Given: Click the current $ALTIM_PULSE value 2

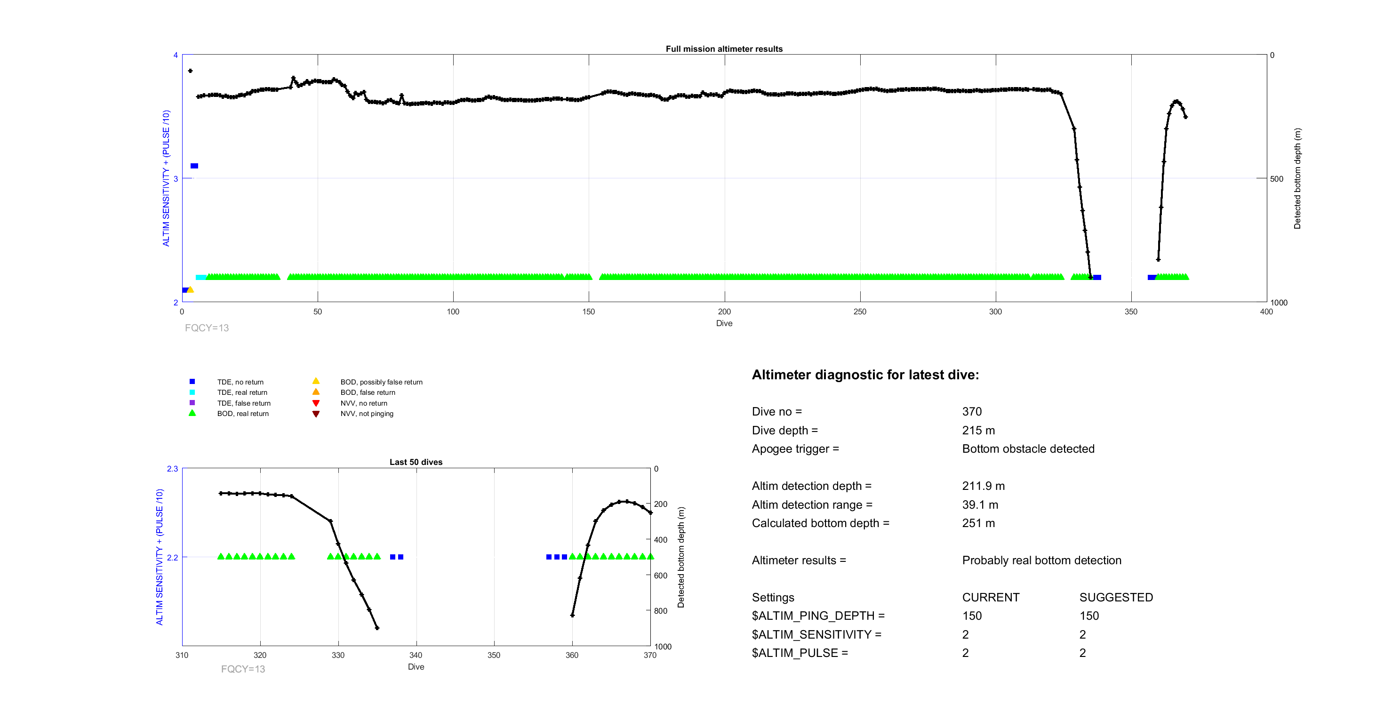Looking at the screenshot, I should click(x=965, y=653).
